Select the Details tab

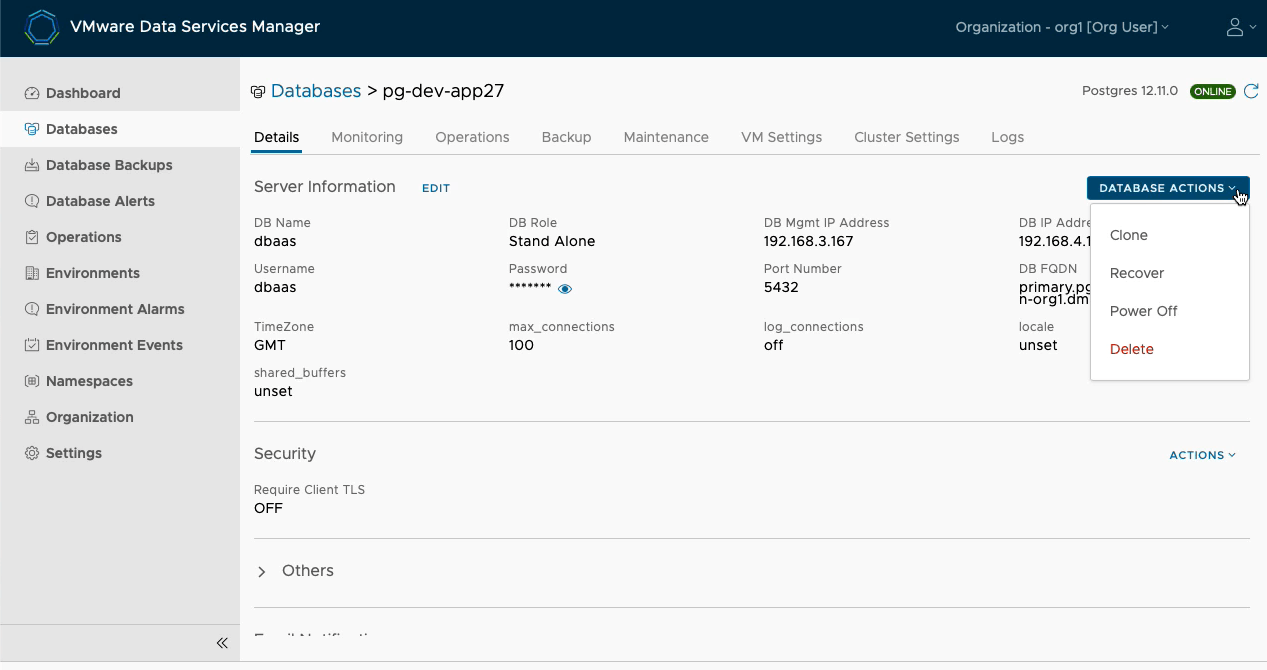[x=276, y=137]
